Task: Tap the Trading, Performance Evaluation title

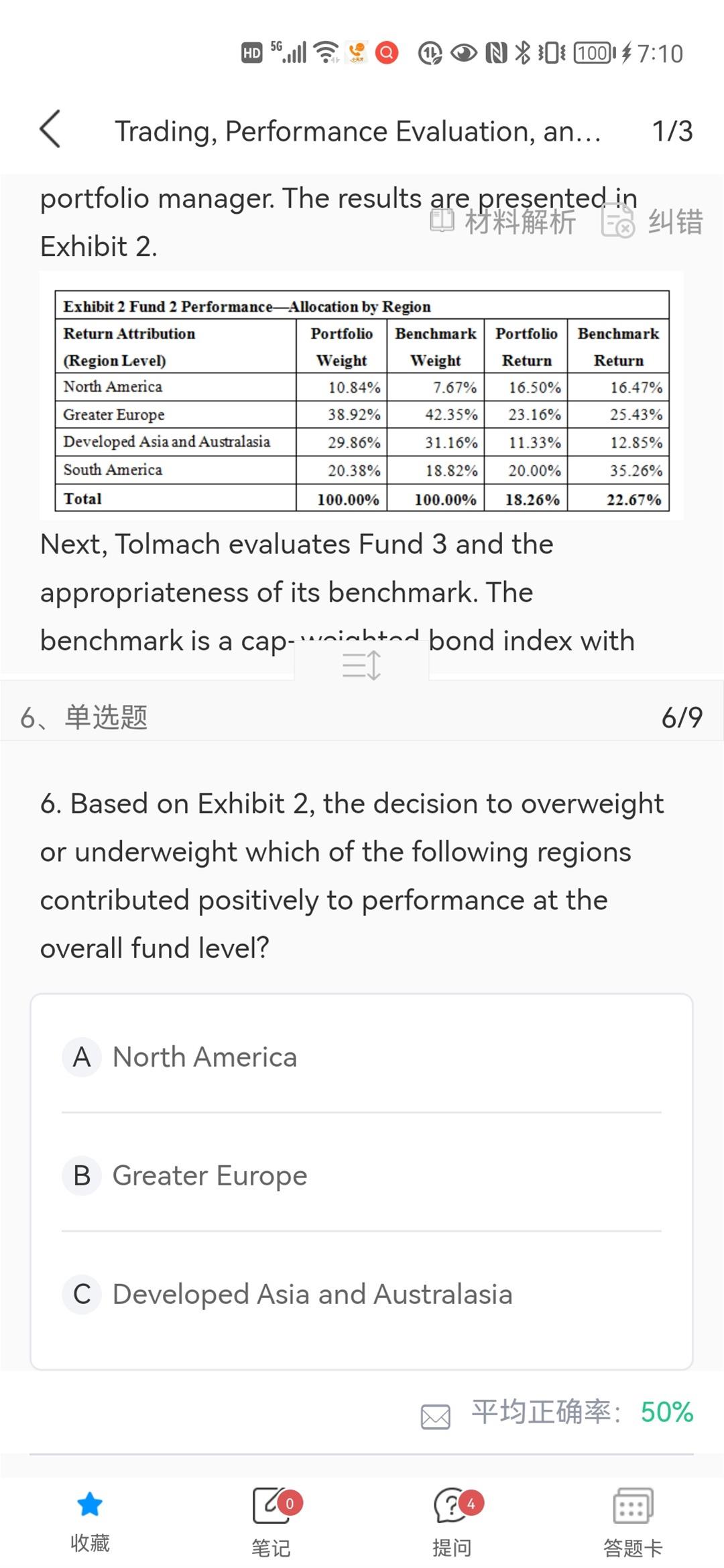Action: (x=358, y=131)
